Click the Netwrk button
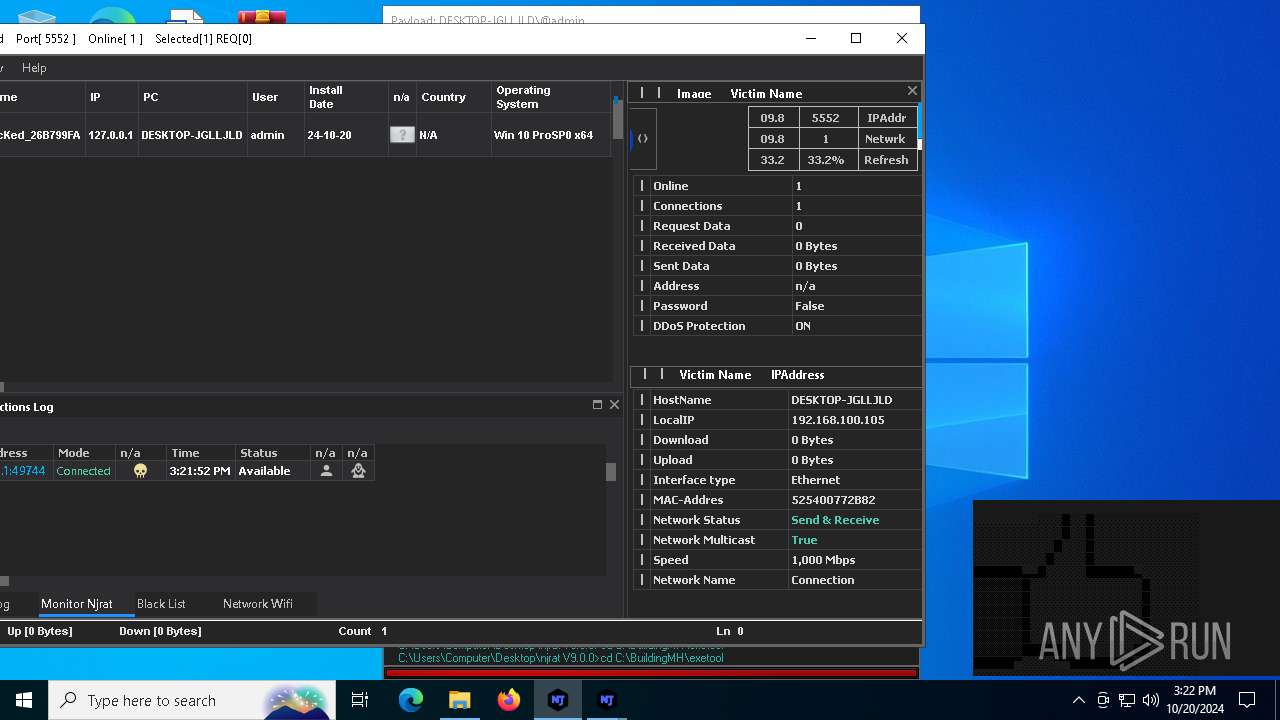 point(886,139)
